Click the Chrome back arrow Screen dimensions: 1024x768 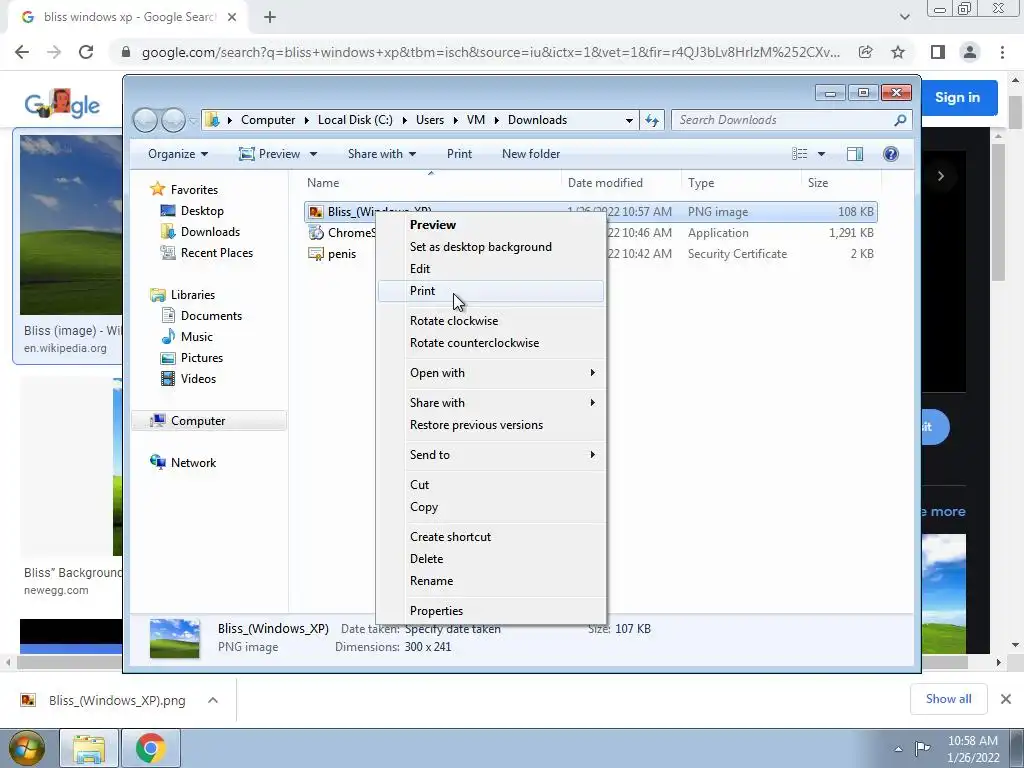tap(22, 52)
